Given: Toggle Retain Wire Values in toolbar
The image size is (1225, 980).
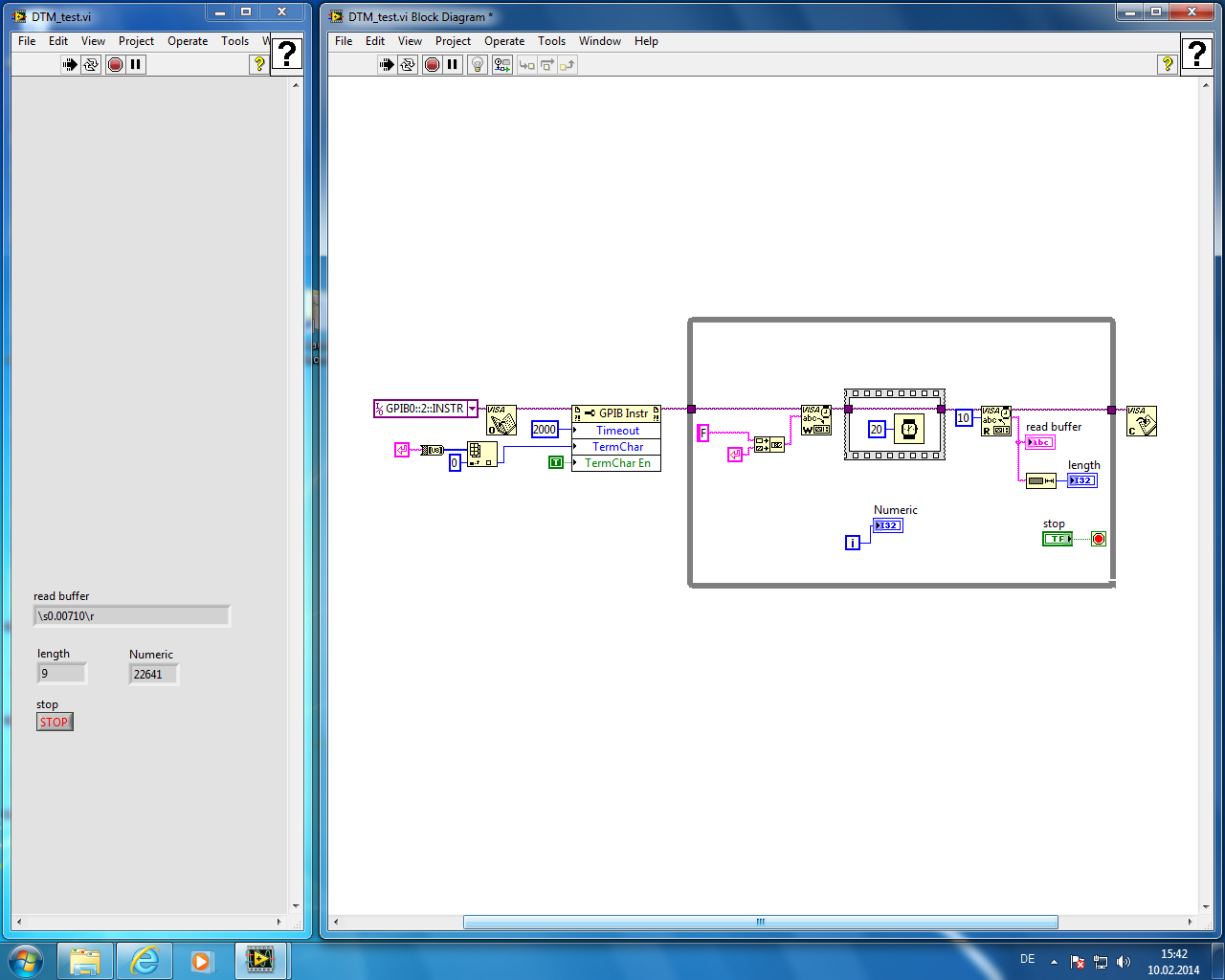Looking at the screenshot, I should coord(502,65).
